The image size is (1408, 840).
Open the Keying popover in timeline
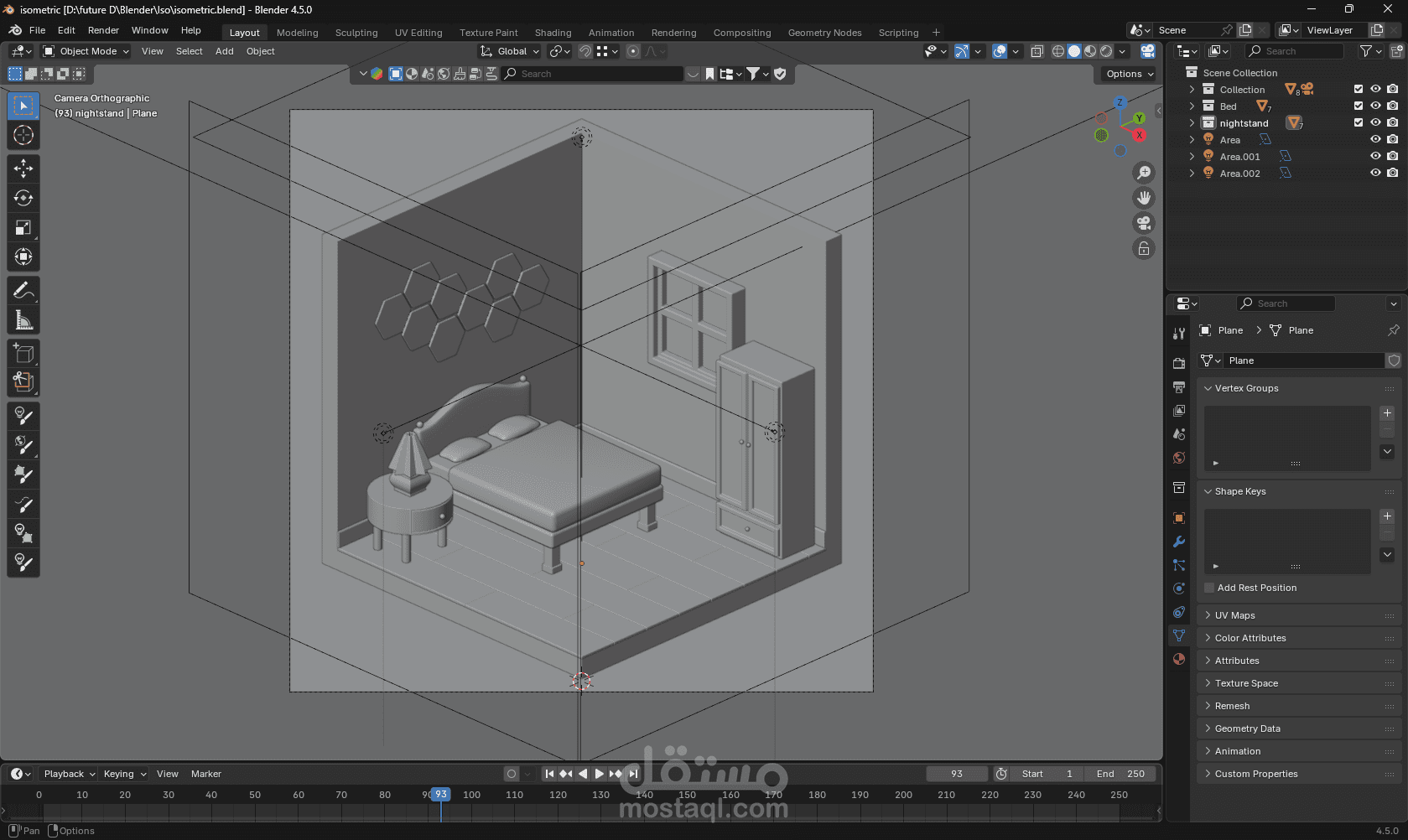(124, 774)
